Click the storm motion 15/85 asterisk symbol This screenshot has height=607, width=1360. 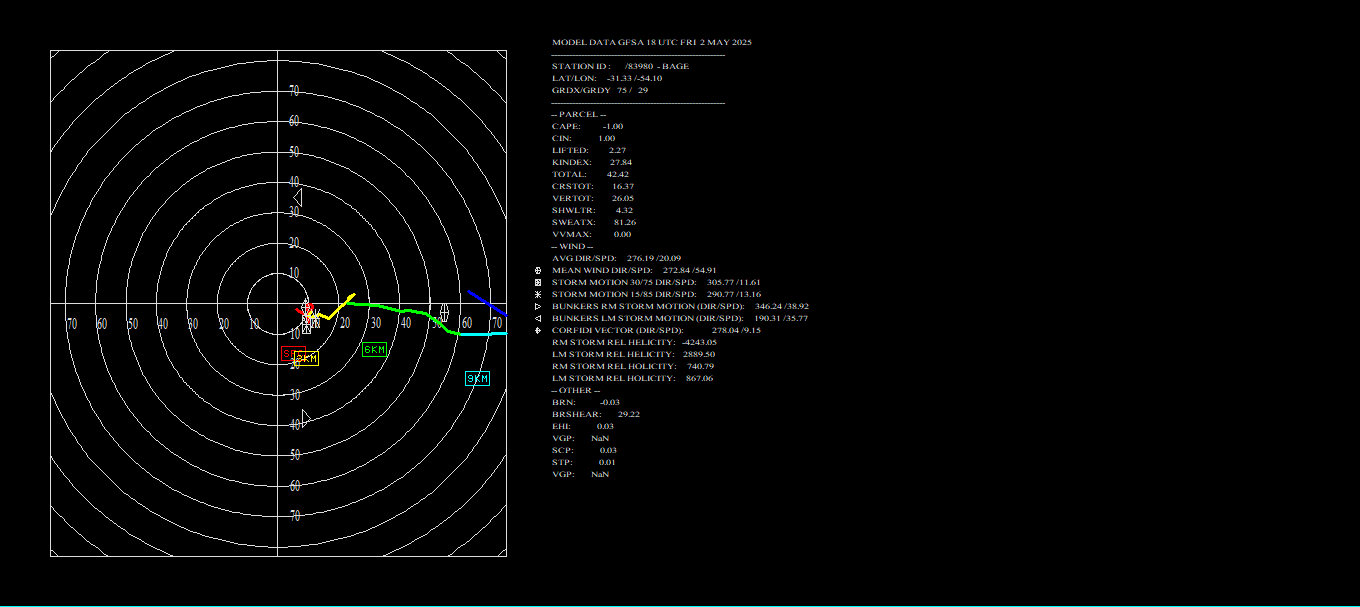point(538,294)
